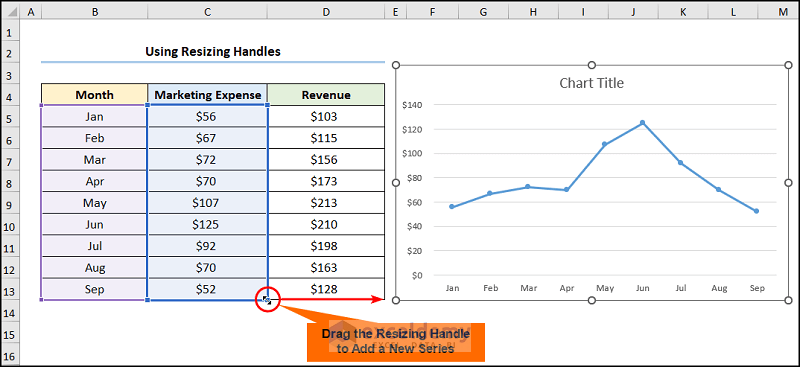This screenshot has height=367, width=800.
Task: Click the Marketing Expense header cell
Action: coord(208,95)
